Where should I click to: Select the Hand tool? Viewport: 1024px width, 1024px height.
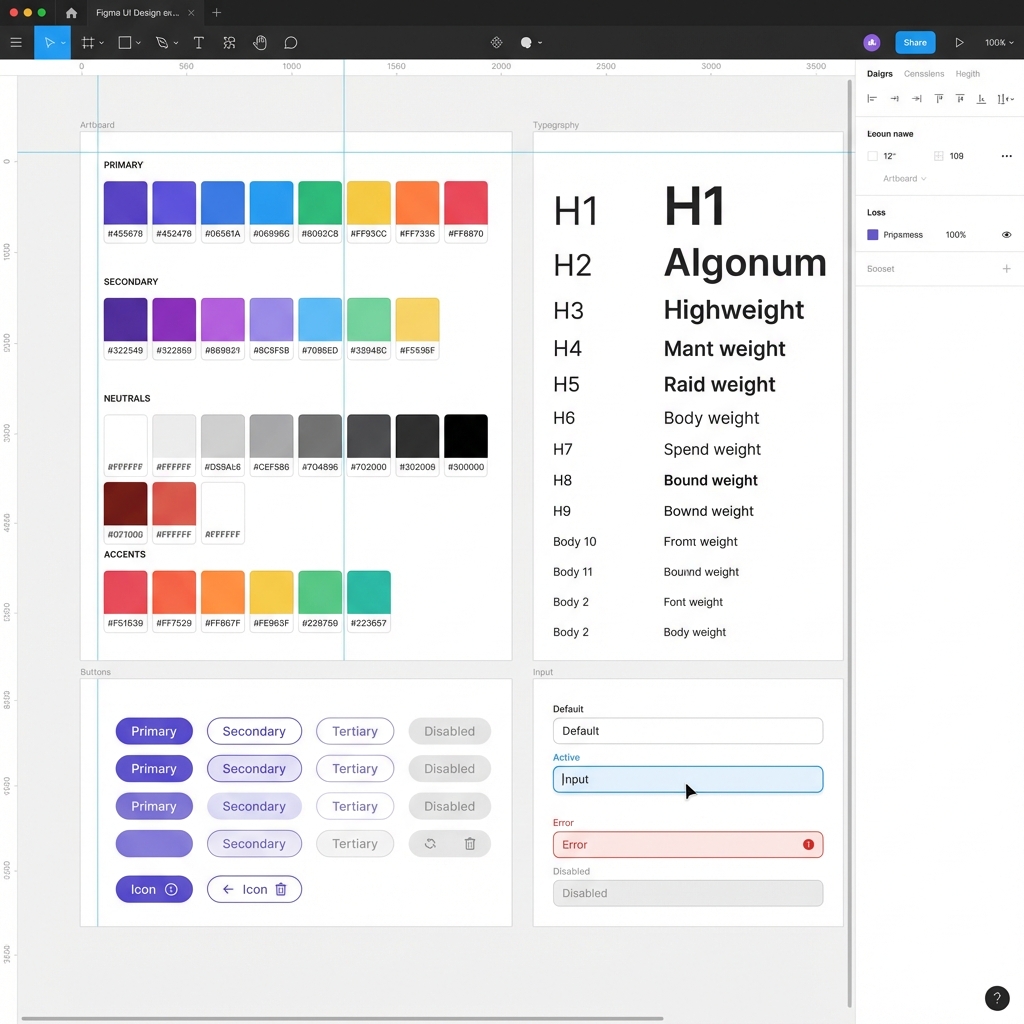point(260,42)
